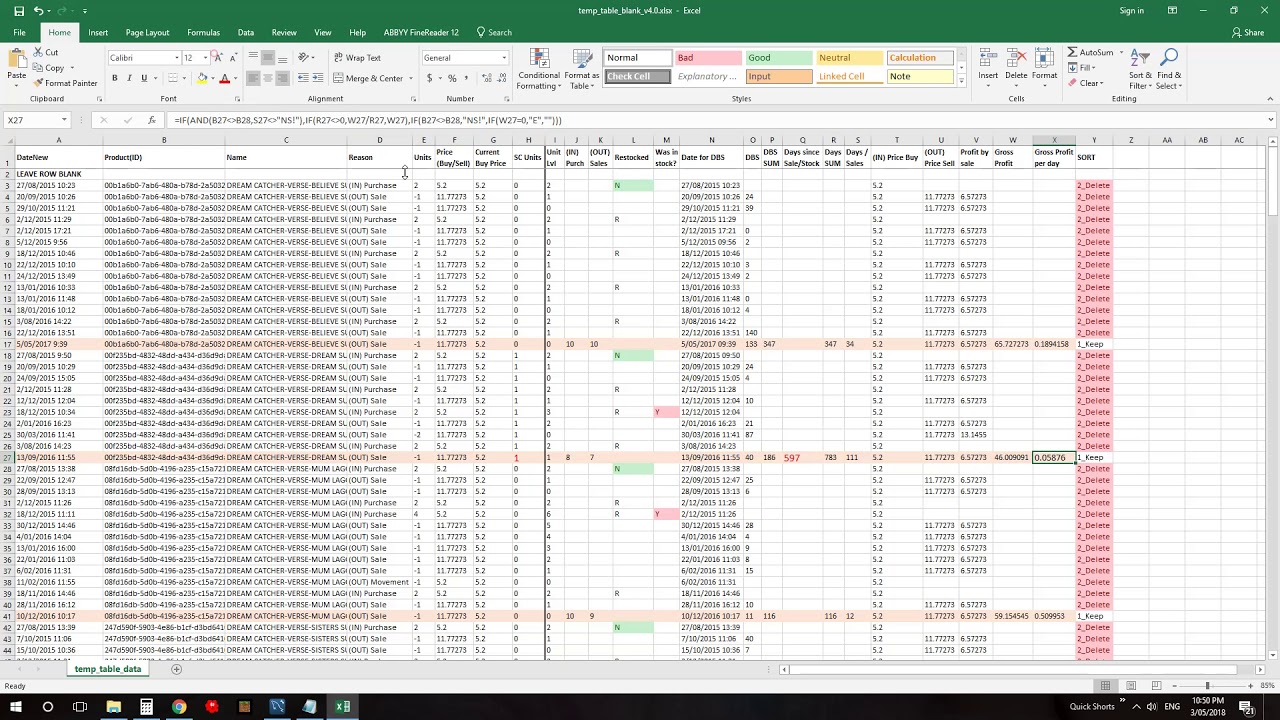Toggle Wrap Text
Image resolution: width=1280 pixels, height=720 pixels.
(x=357, y=58)
